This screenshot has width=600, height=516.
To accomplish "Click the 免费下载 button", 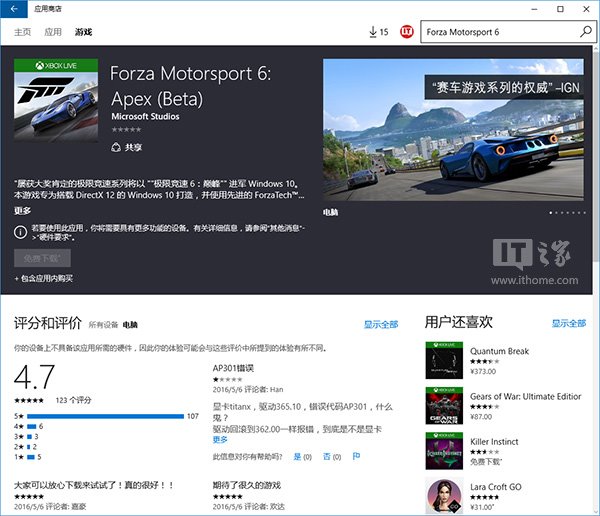I will click(x=42, y=258).
